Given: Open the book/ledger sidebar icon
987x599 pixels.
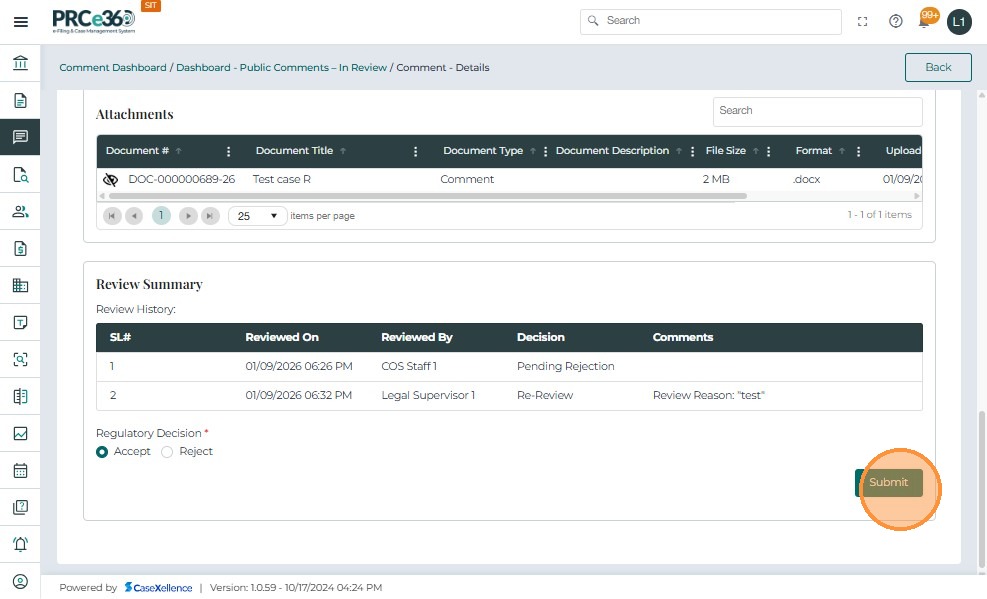Looking at the screenshot, I should click(20, 396).
